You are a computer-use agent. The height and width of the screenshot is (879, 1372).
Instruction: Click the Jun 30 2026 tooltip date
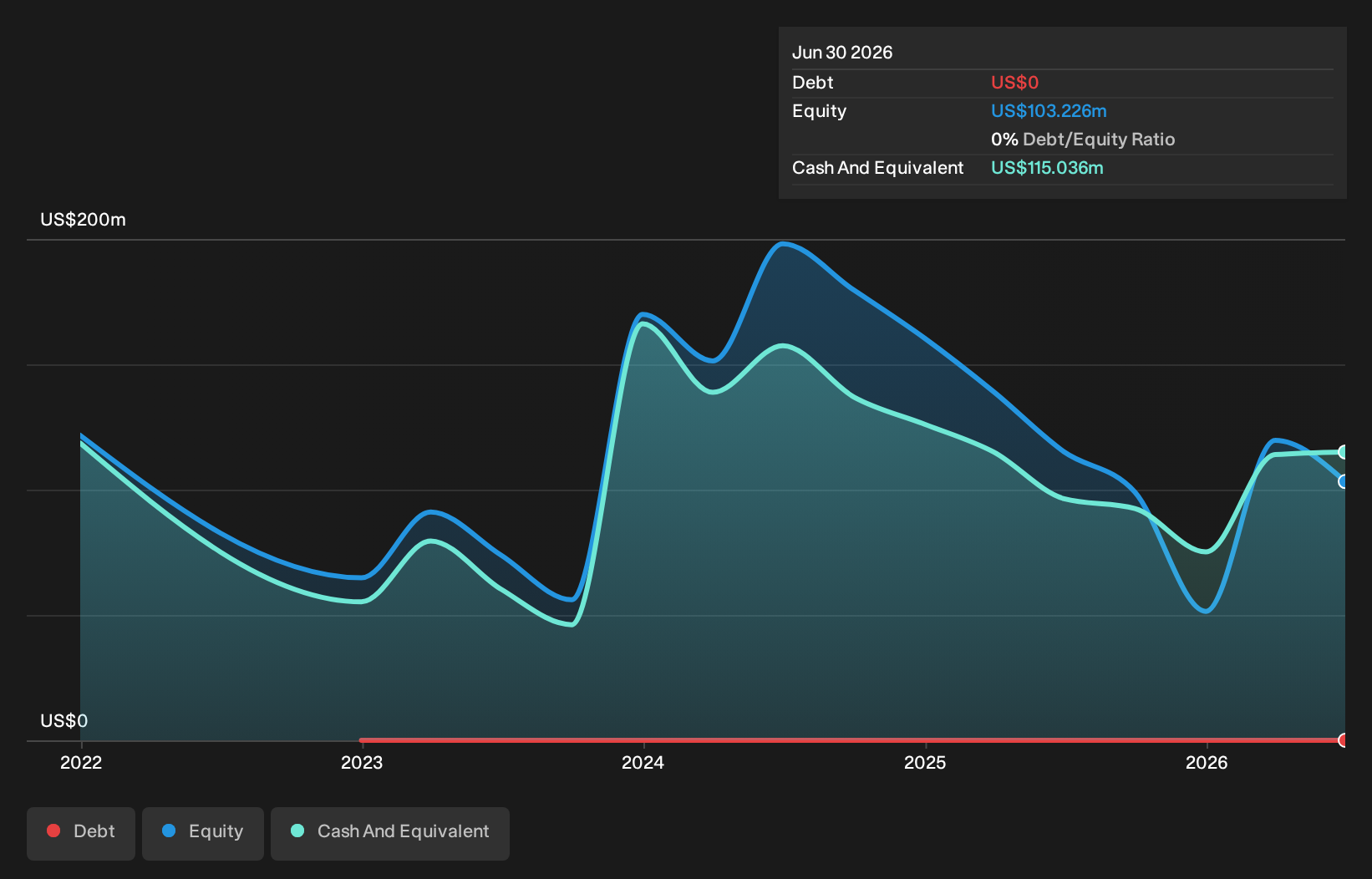842,53
